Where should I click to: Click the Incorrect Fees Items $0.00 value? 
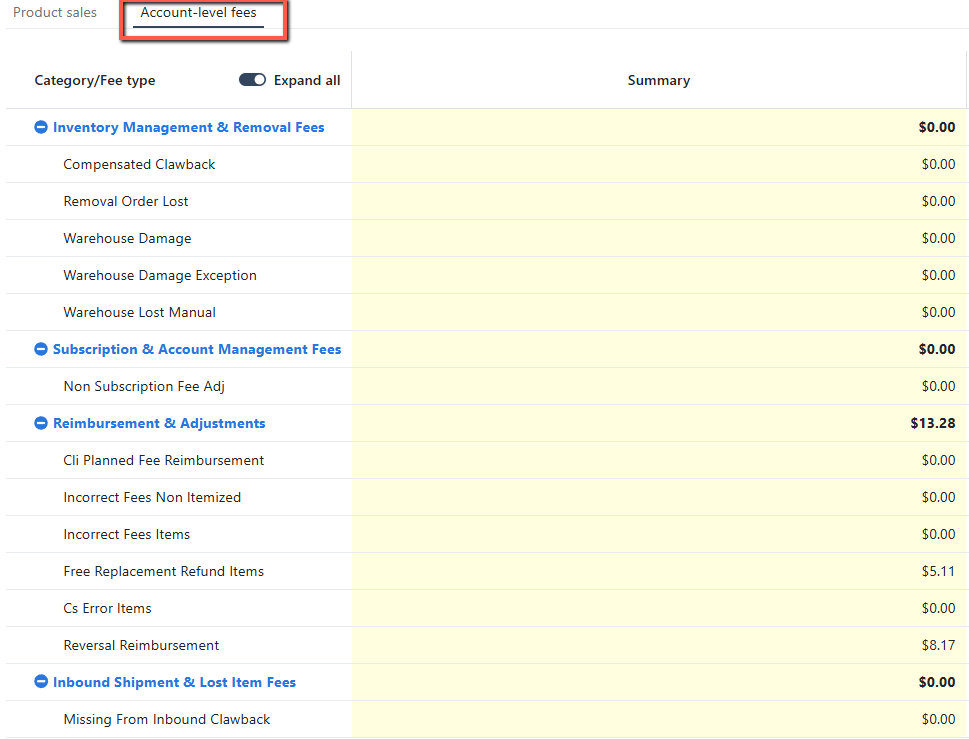pos(938,534)
